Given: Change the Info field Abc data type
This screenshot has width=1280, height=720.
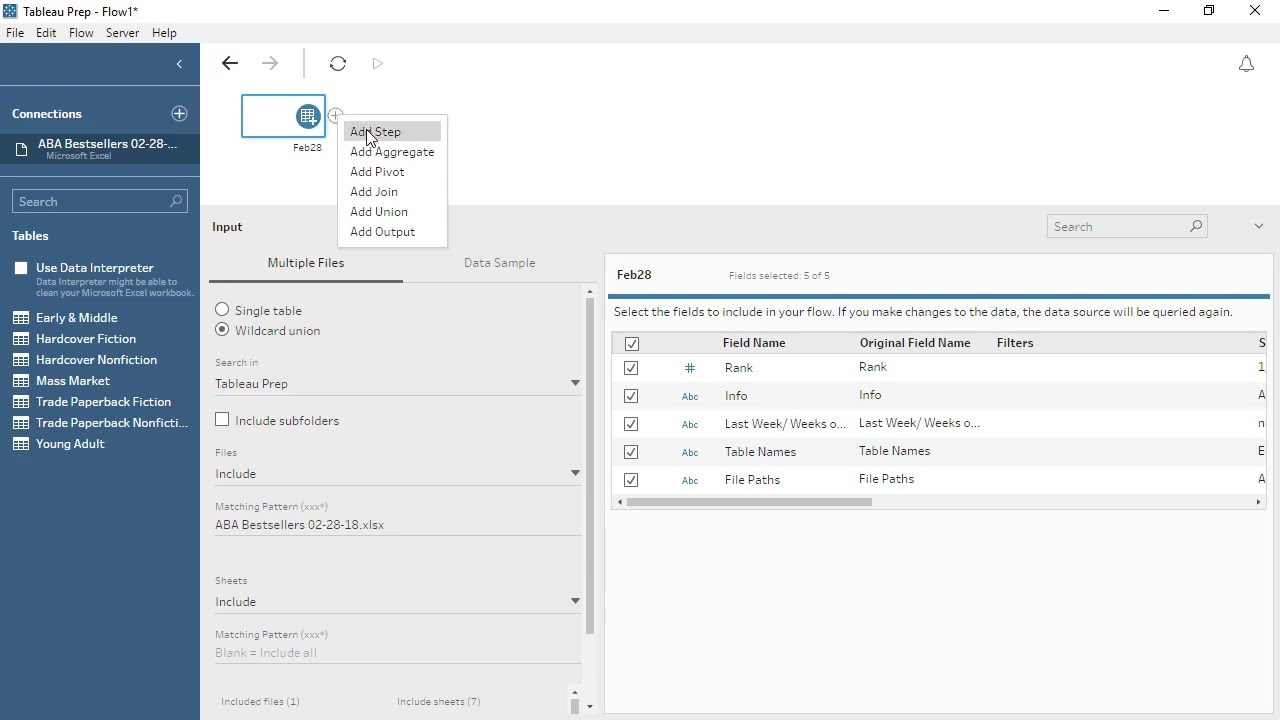Looking at the screenshot, I should [690, 396].
